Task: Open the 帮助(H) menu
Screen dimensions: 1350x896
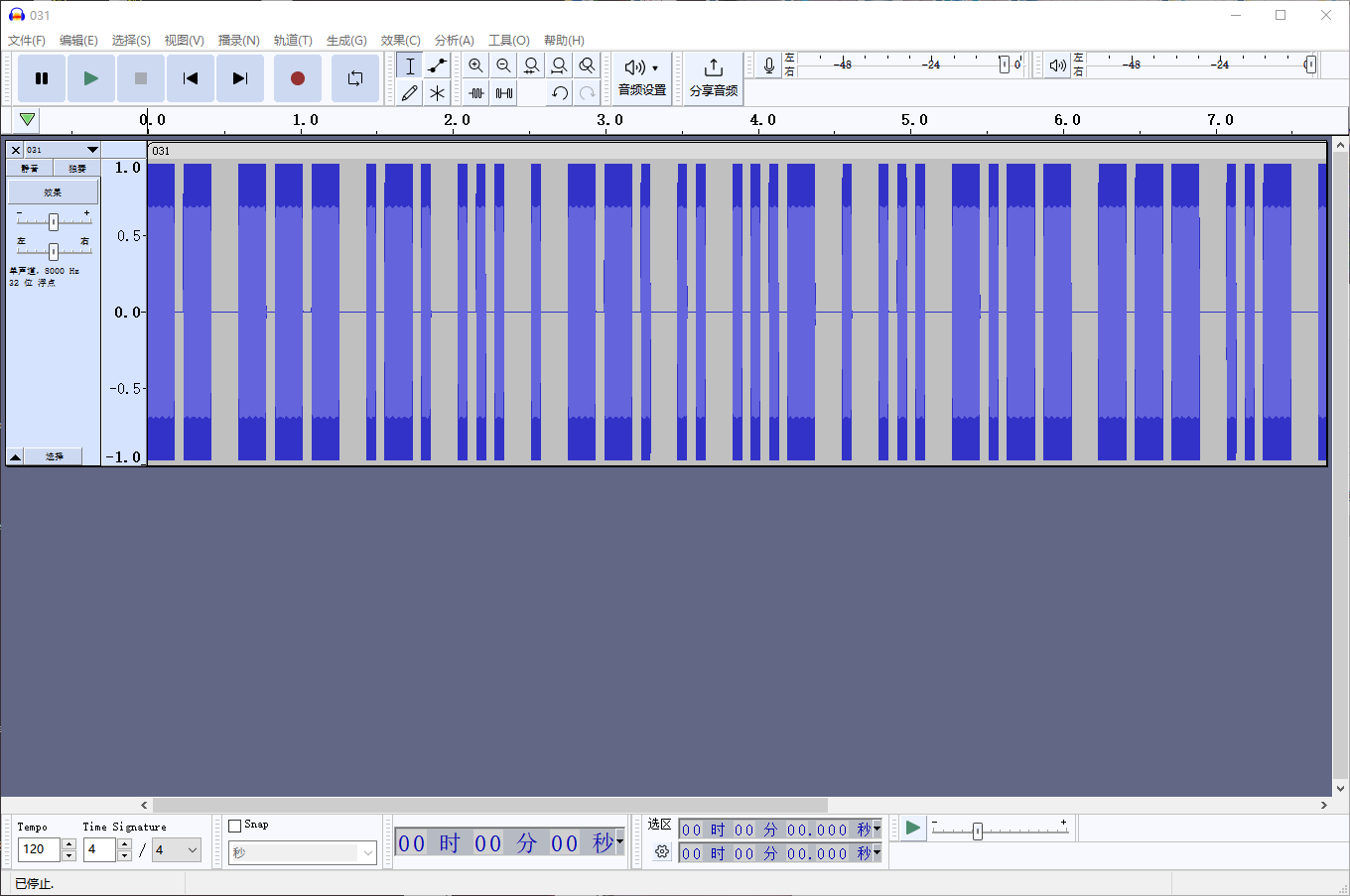Action: pos(564,41)
